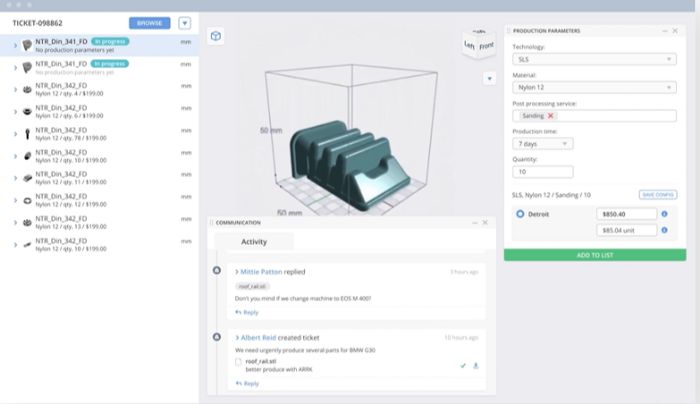Image resolution: width=700 pixels, height=404 pixels.
Task: Open the Production time dropdown showing 7 days
Action: pyautogui.click(x=543, y=144)
